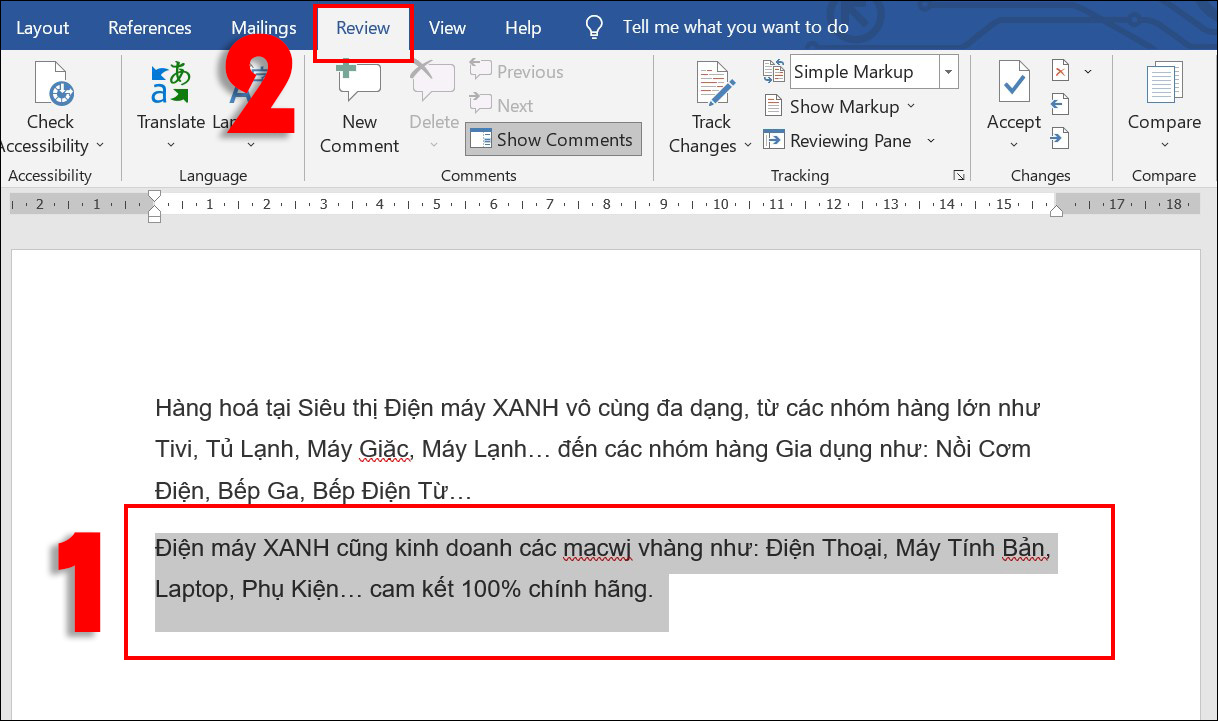
Task: Click the Compare documents icon
Action: coord(1164,84)
